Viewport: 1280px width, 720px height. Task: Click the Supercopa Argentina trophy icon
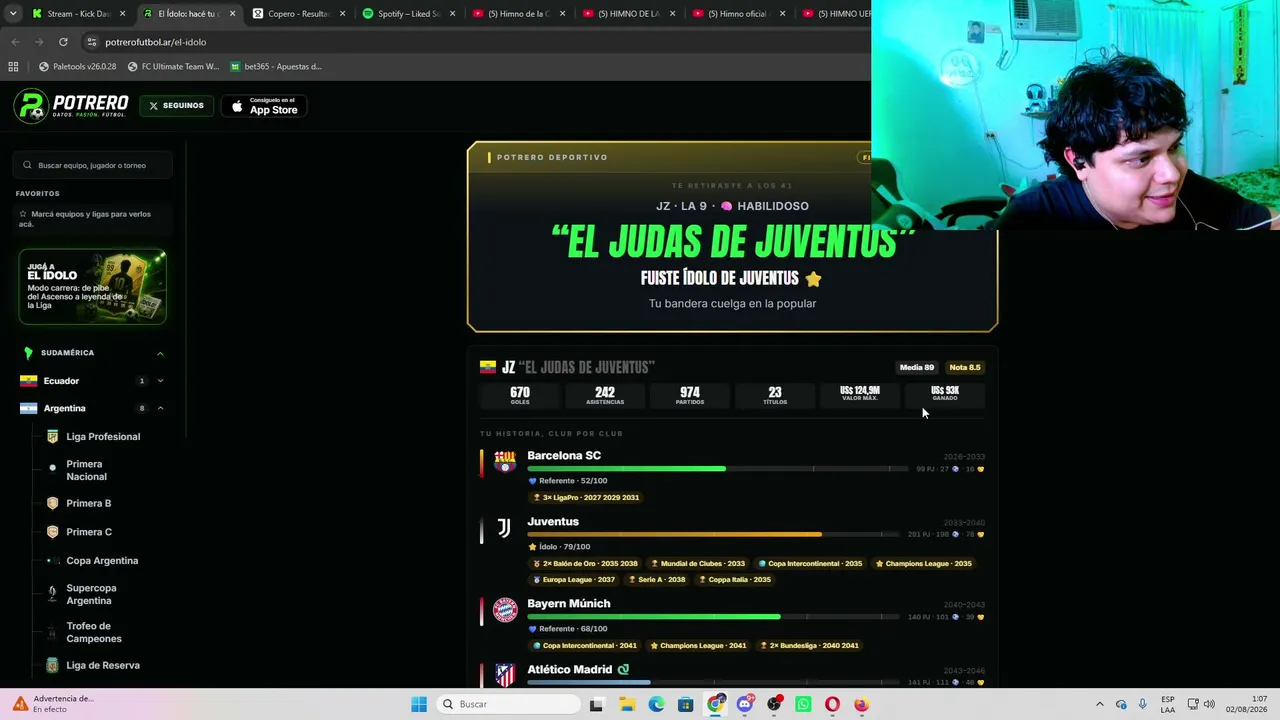click(52, 594)
